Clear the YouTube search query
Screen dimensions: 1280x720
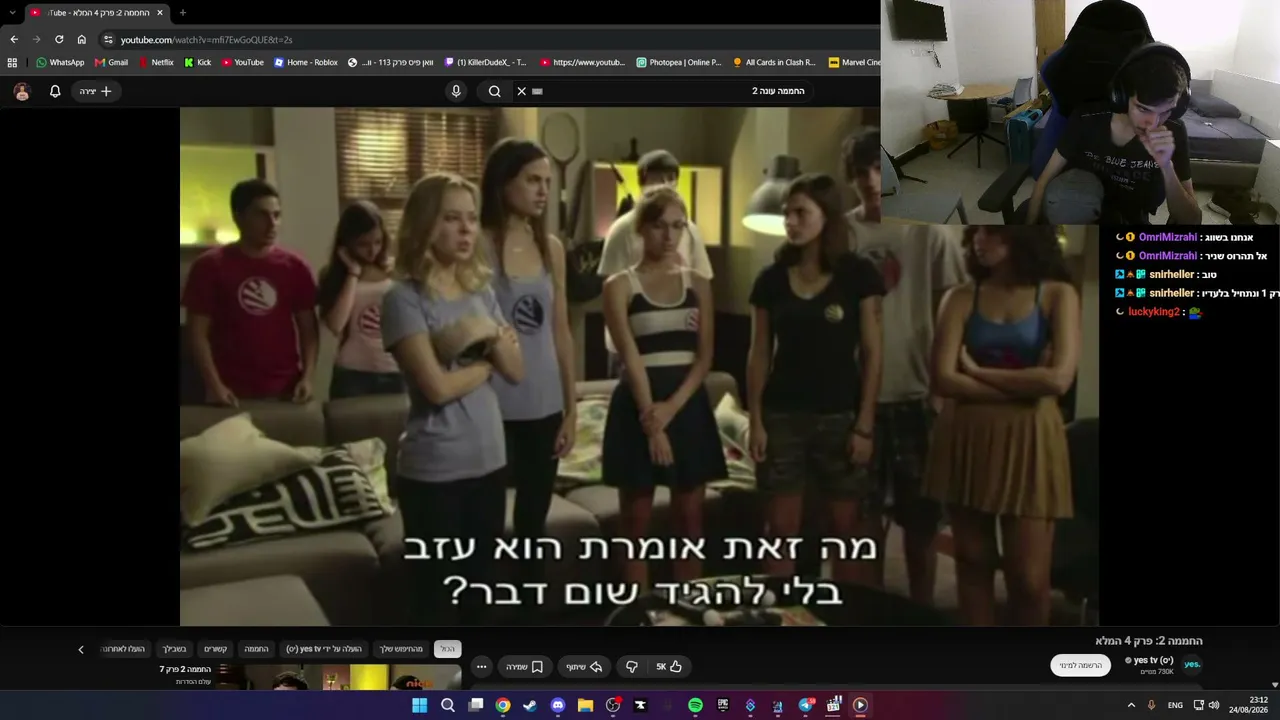pos(521,91)
